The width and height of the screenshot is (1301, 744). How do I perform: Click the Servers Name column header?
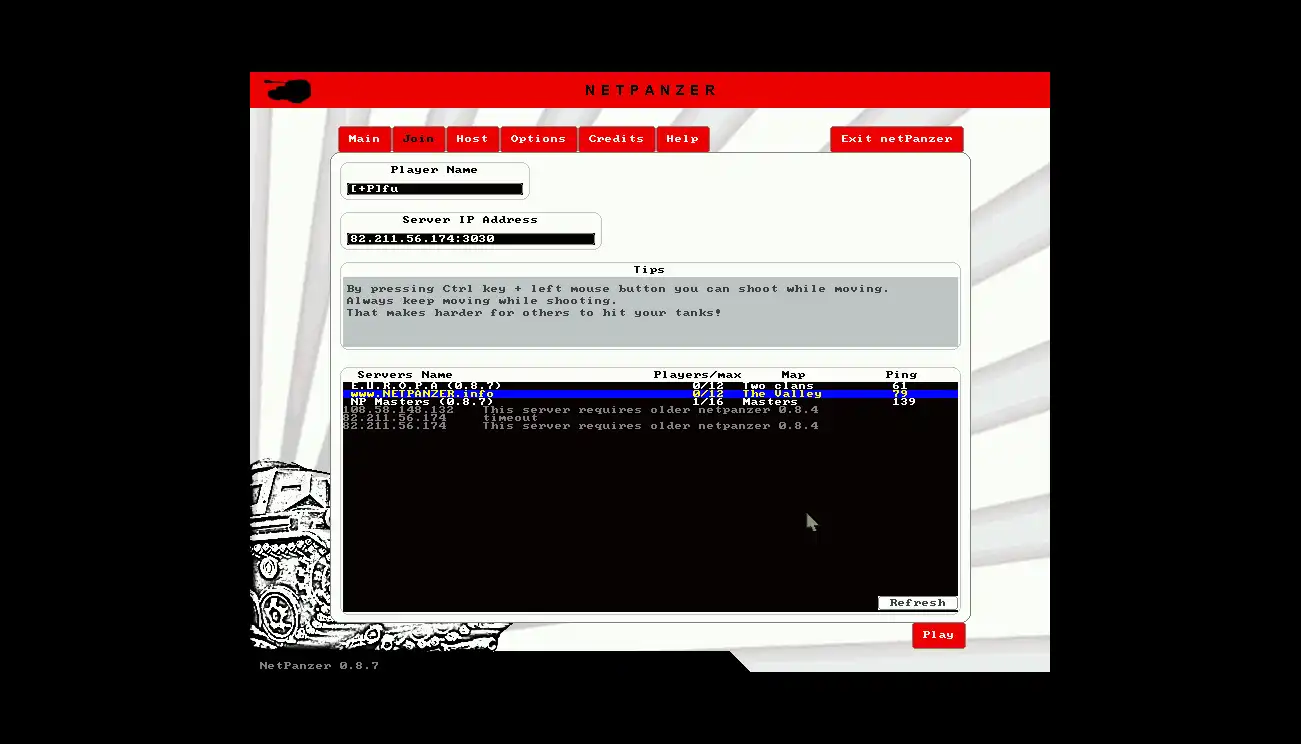(x=405, y=375)
